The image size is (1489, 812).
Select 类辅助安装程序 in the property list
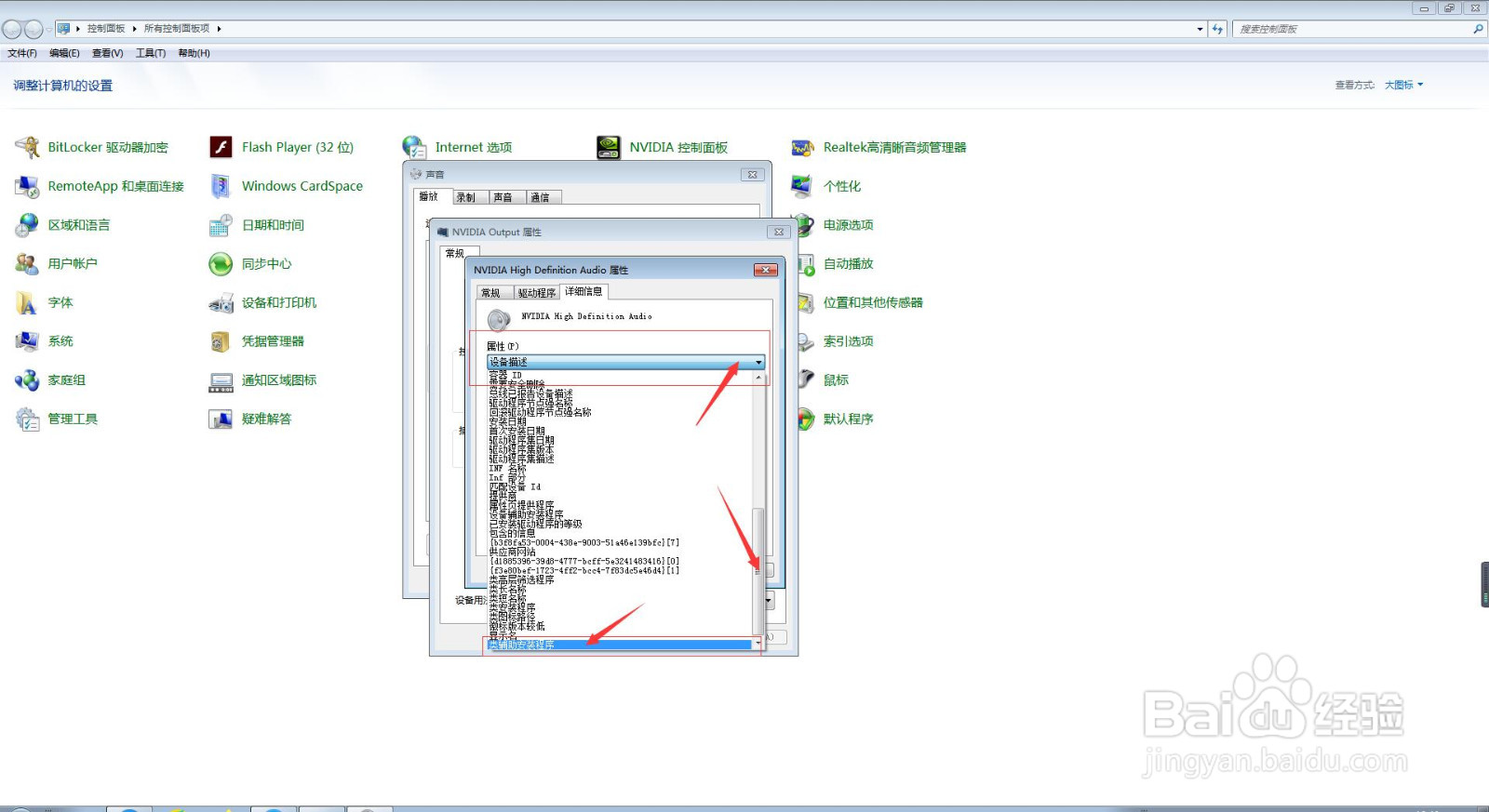tap(621, 645)
